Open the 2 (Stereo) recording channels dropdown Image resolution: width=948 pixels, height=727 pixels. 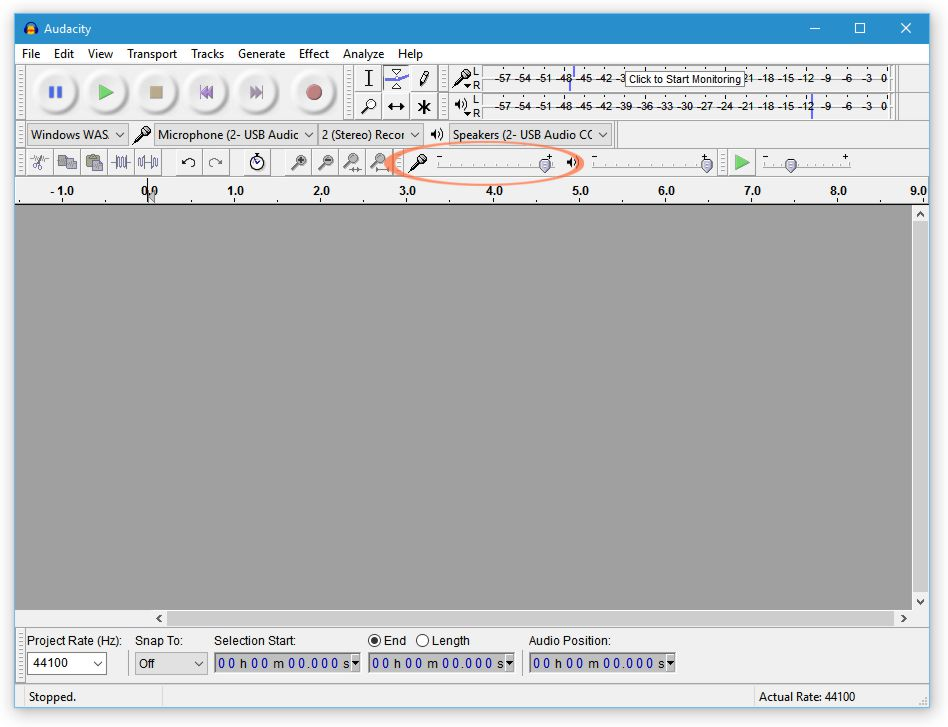[x=371, y=134]
